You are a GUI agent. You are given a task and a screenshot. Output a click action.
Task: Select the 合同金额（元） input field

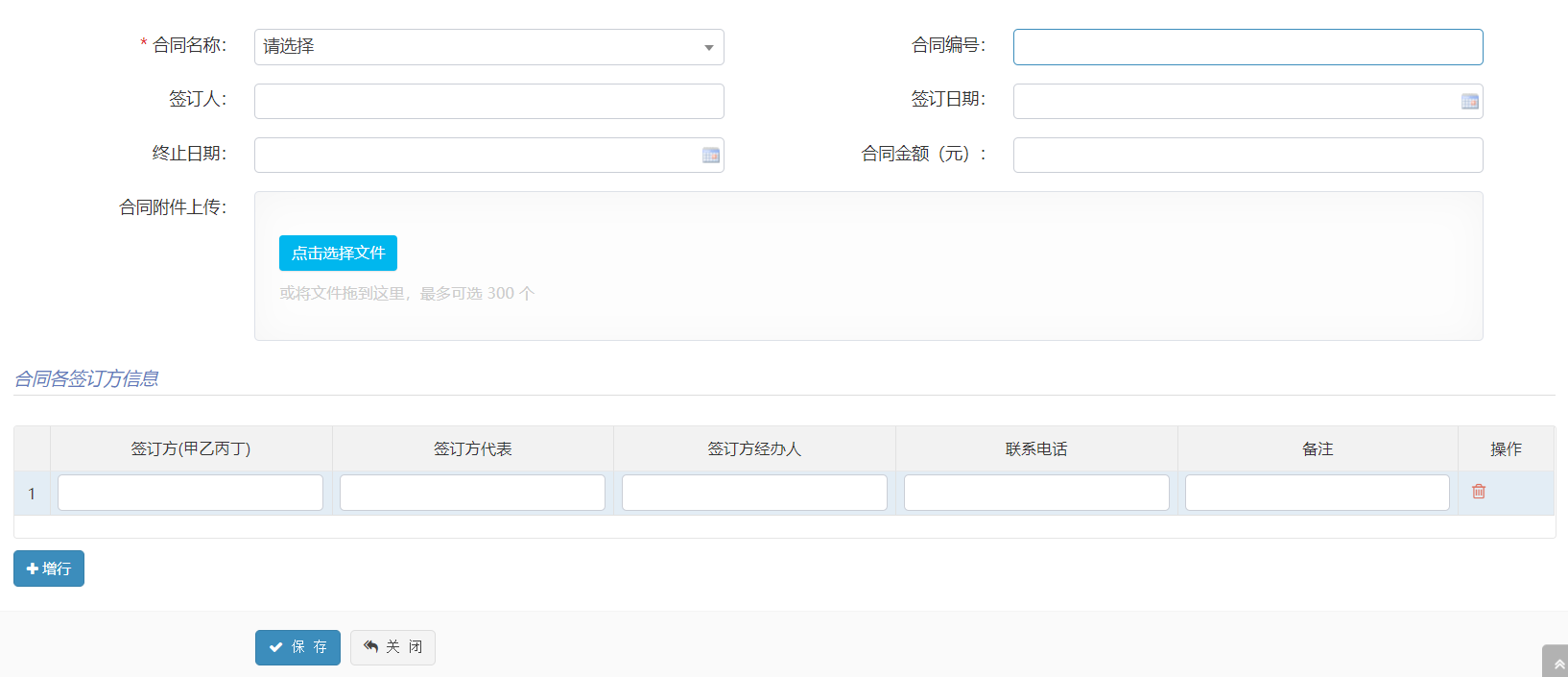(1247, 156)
